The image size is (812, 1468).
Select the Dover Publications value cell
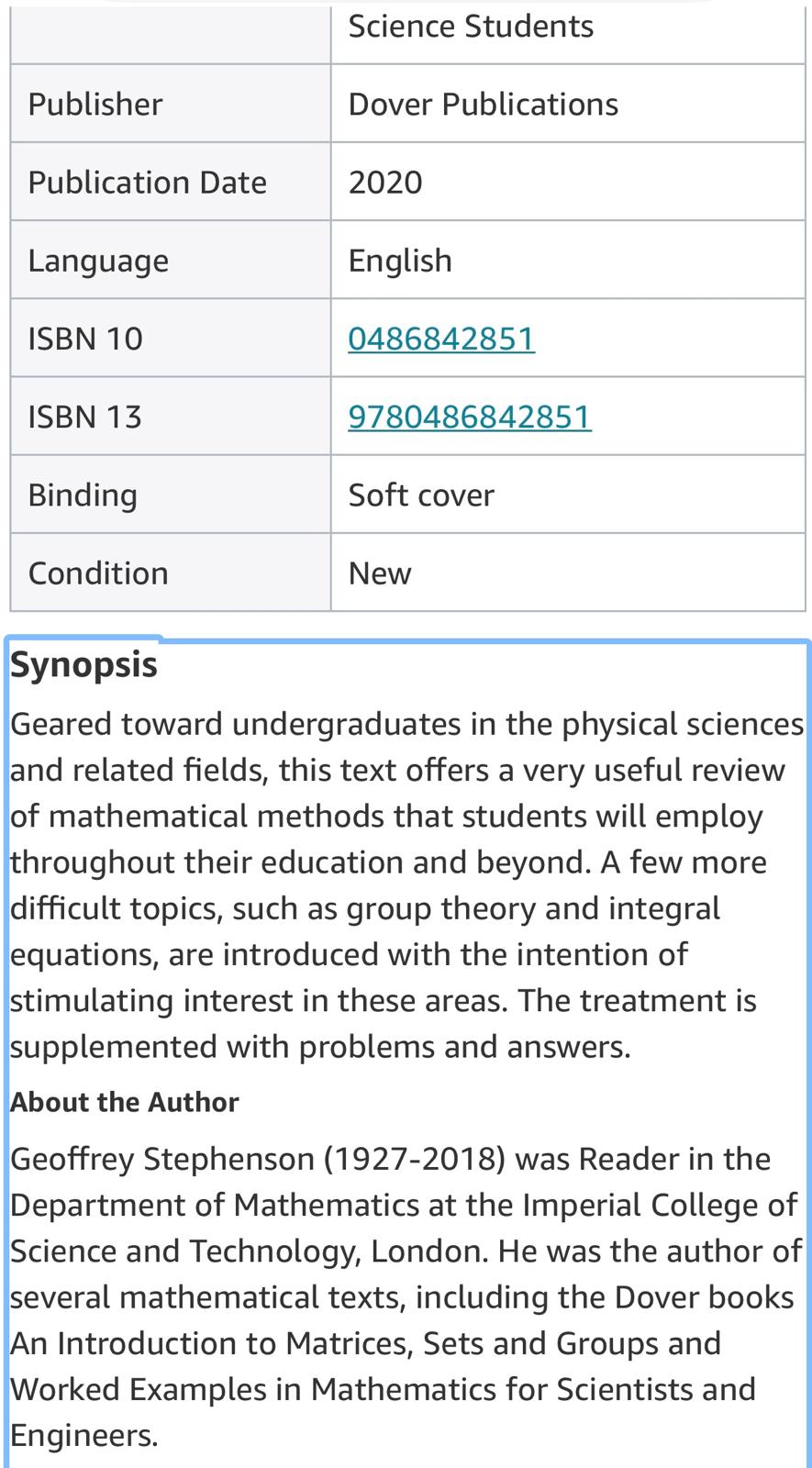483,105
